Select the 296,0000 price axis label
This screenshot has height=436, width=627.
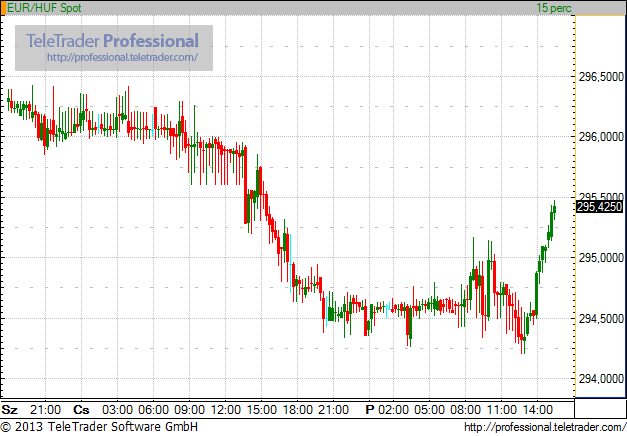[x=601, y=137]
